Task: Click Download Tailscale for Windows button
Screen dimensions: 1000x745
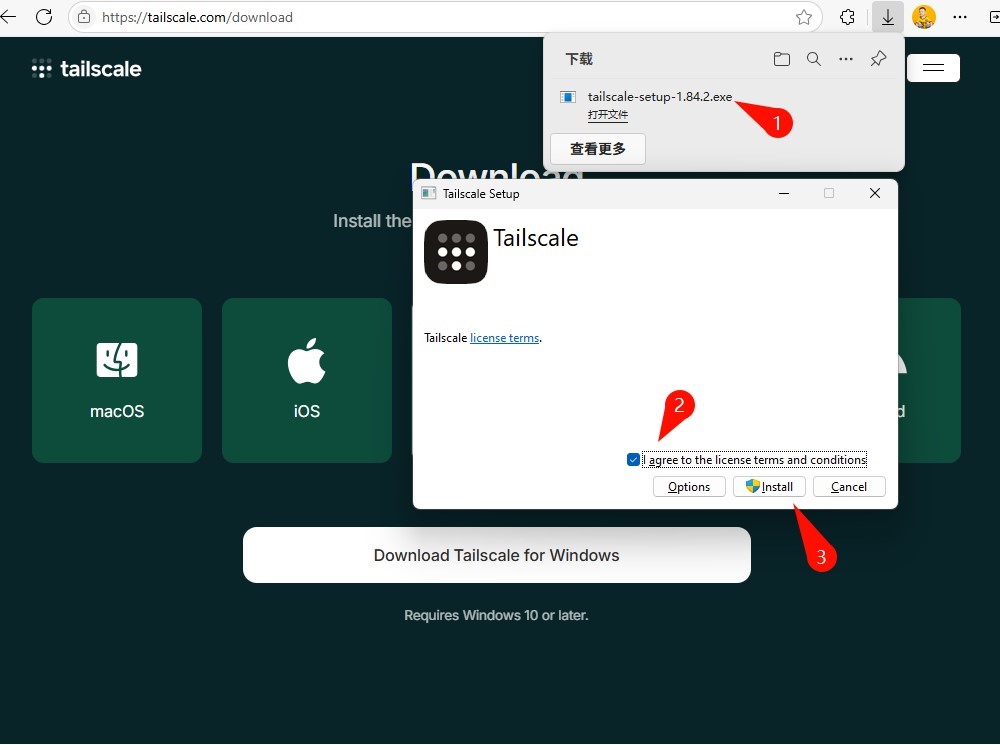Action: coord(496,555)
